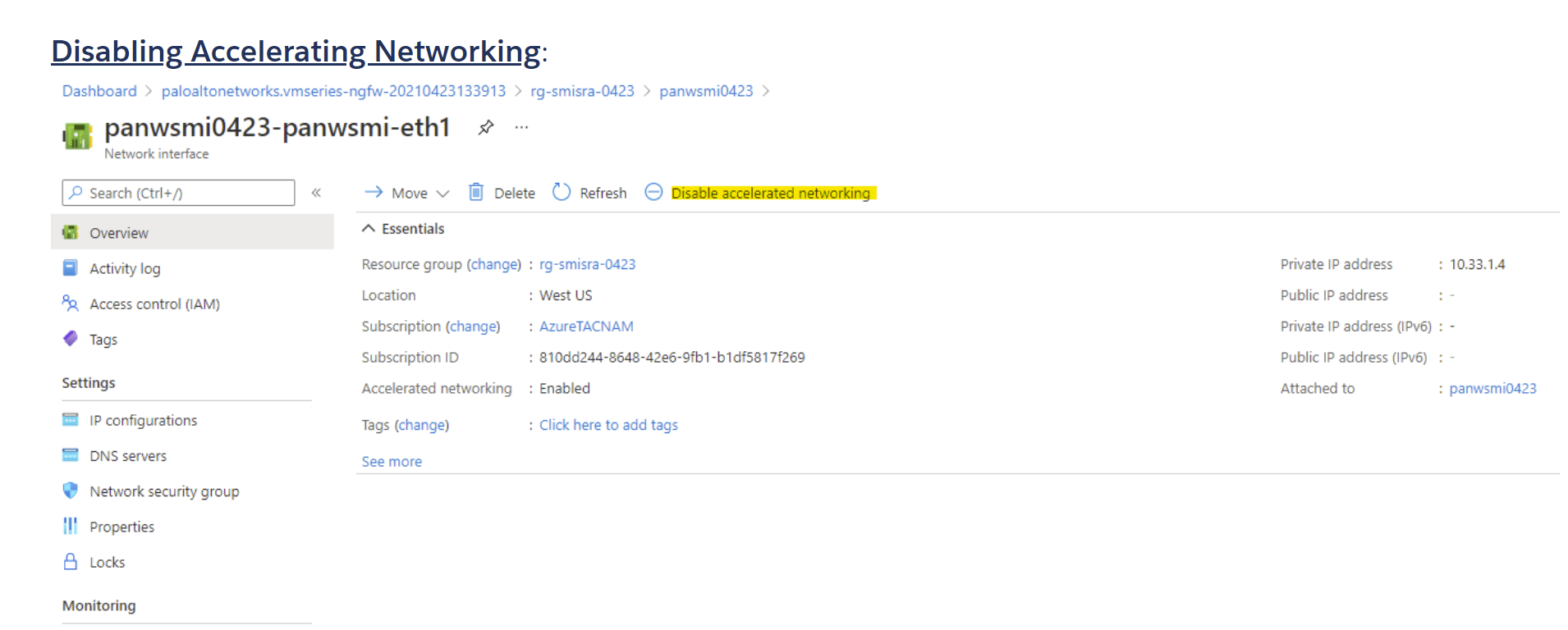This screenshot has width=1568, height=630.
Task: Click the Settings section heading
Action: 89,383
